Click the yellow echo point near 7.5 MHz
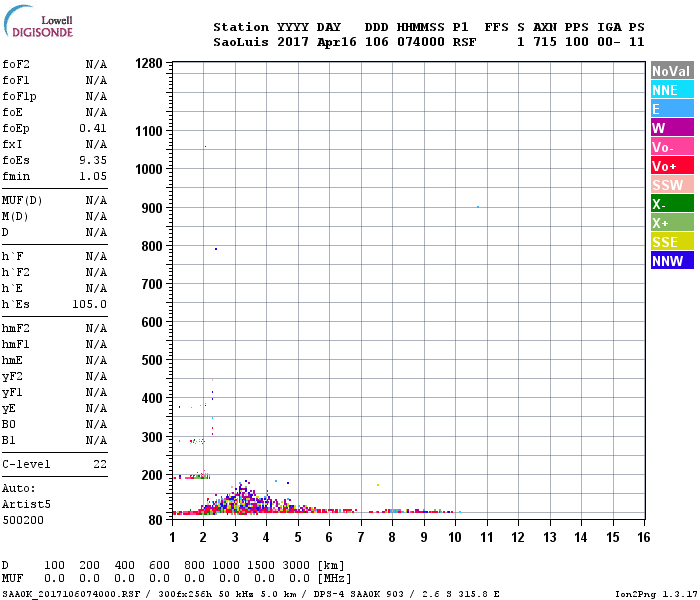Image resolution: width=700 pixels, height=600 pixels. [x=378, y=485]
